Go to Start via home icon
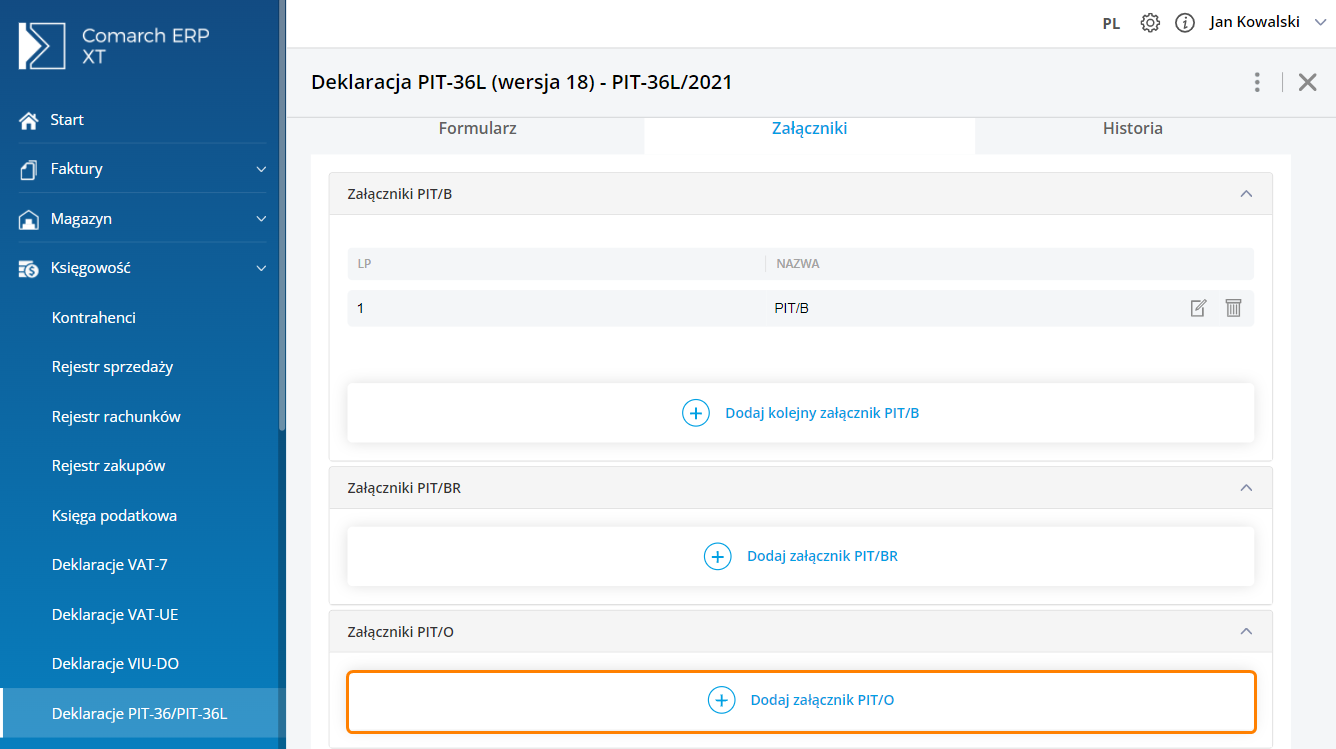Viewport: 1336px width, 749px height. click(29, 120)
